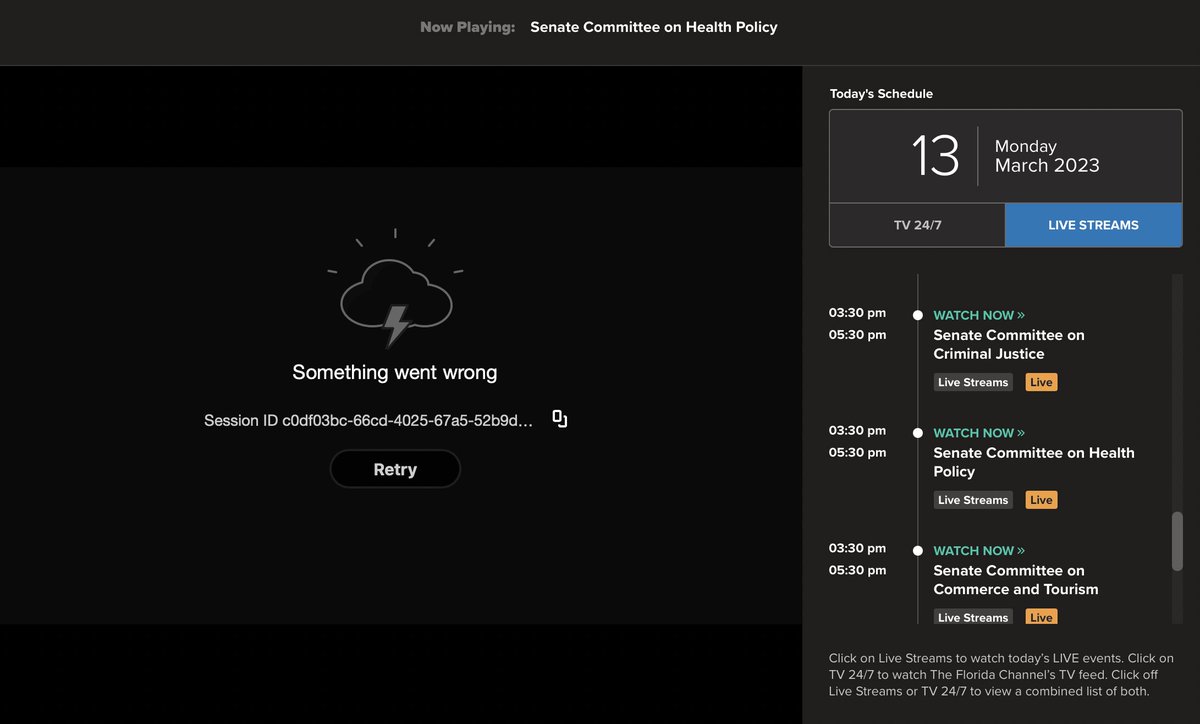Click Now Playing Senate Committee on Health Policy title

[x=653, y=27]
